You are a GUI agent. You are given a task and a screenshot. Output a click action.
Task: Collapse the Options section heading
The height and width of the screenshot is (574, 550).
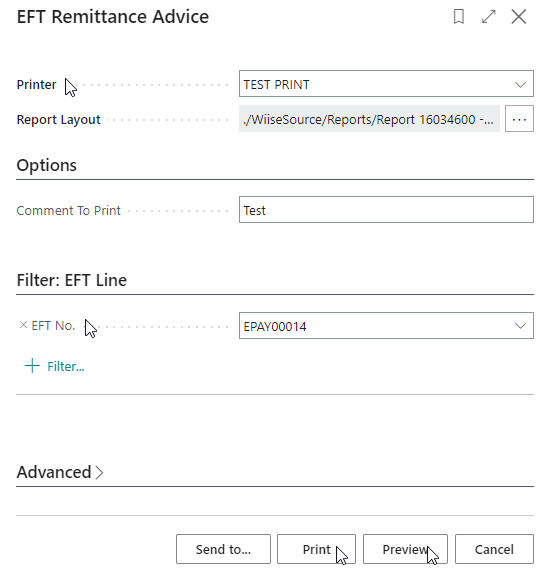[47, 165]
